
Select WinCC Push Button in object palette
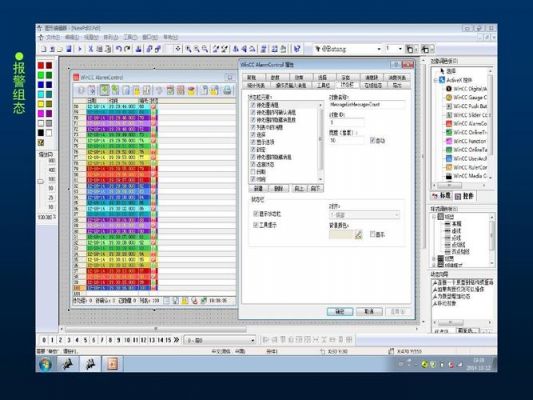466,106
